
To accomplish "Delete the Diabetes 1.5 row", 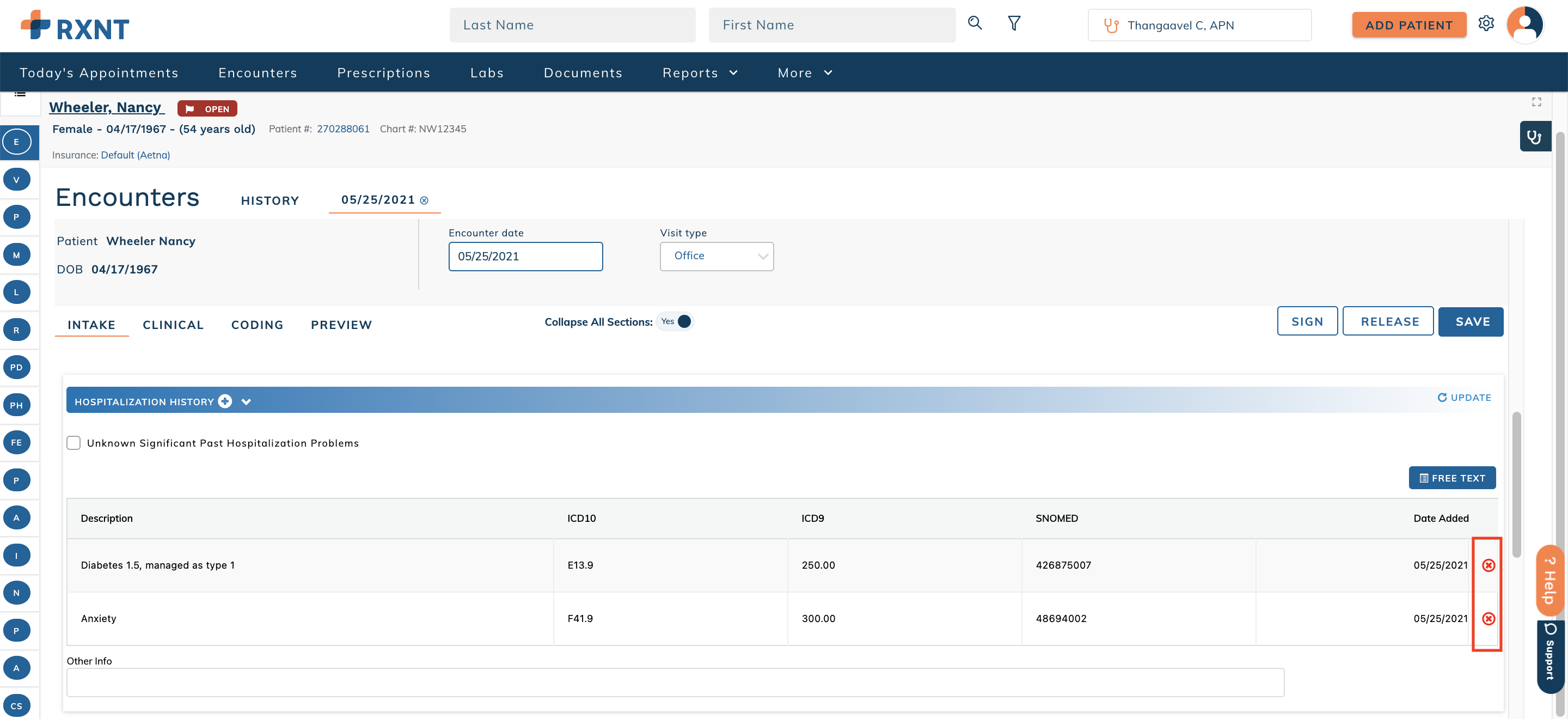I will pyautogui.click(x=1489, y=565).
